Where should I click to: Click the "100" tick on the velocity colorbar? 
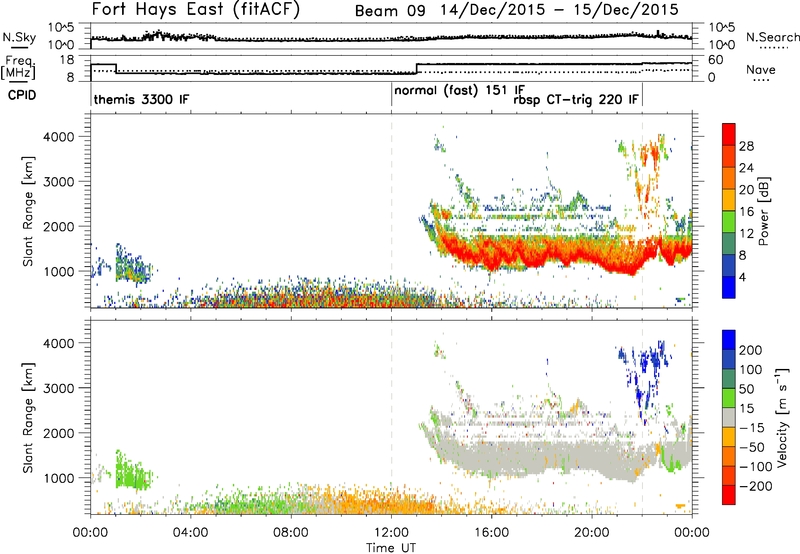tap(750, 369)
